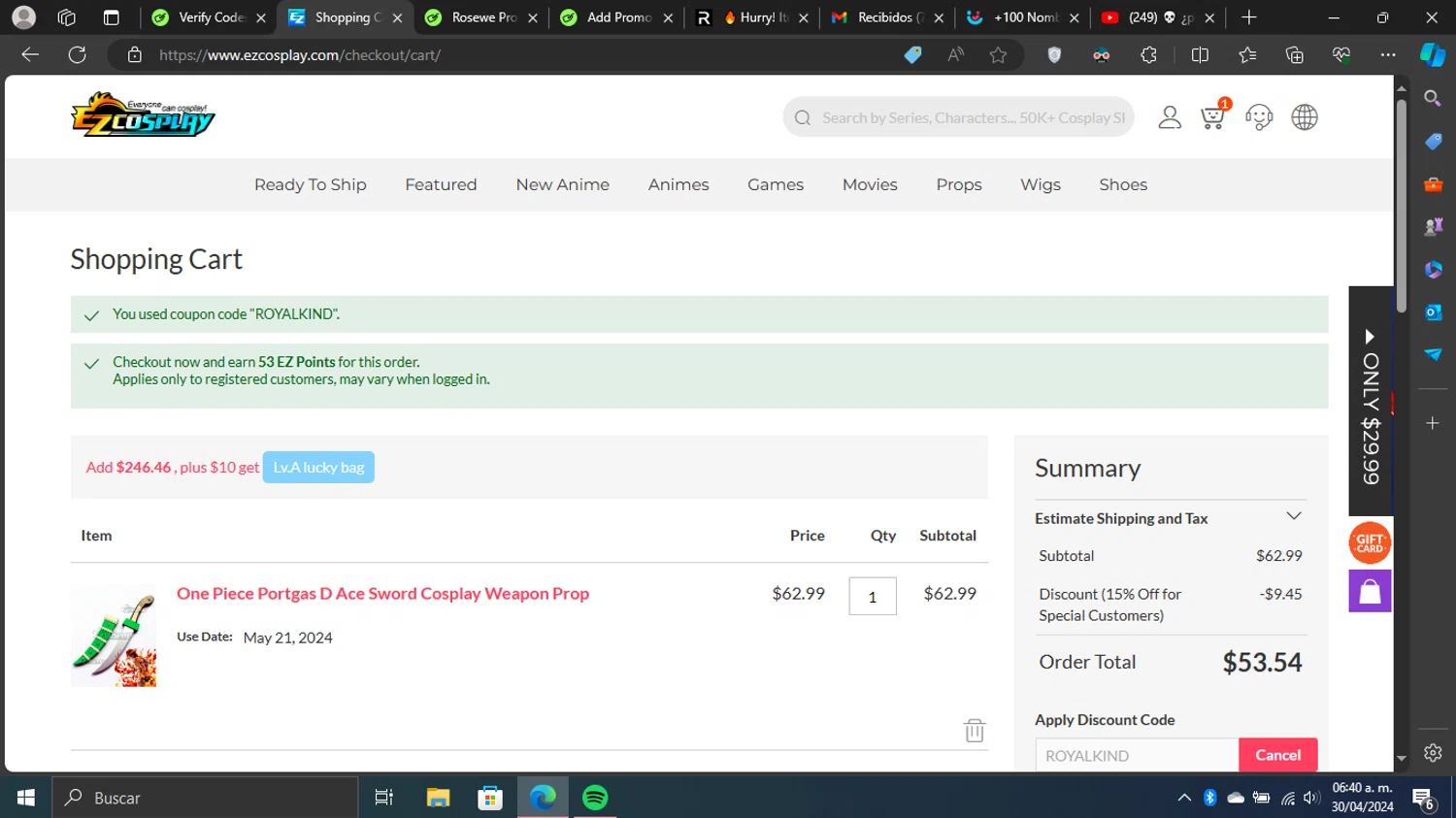
Task: Open split screen icon
Action: point(1200,55)
